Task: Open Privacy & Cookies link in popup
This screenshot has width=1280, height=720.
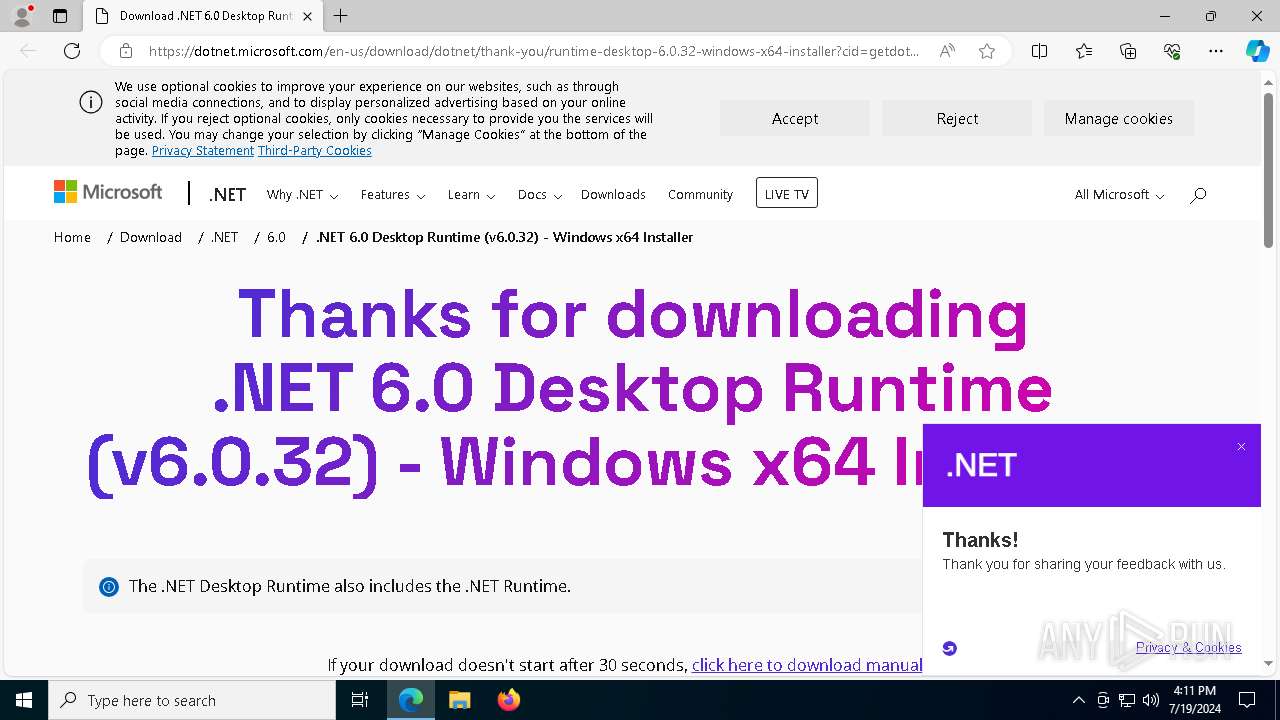Action: pyautogui.click(x=1189, y=648)
